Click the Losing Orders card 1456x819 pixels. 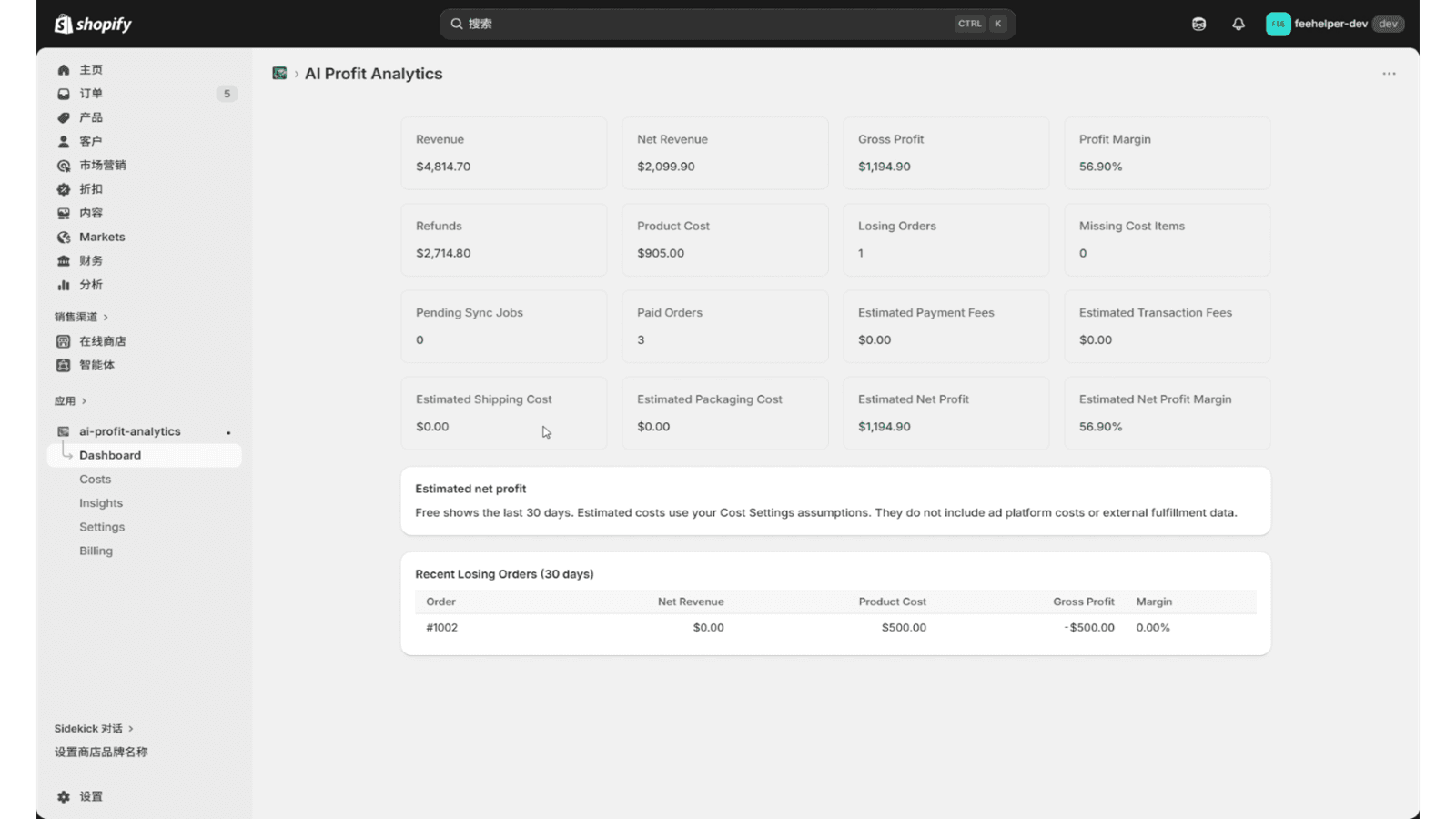945,239
